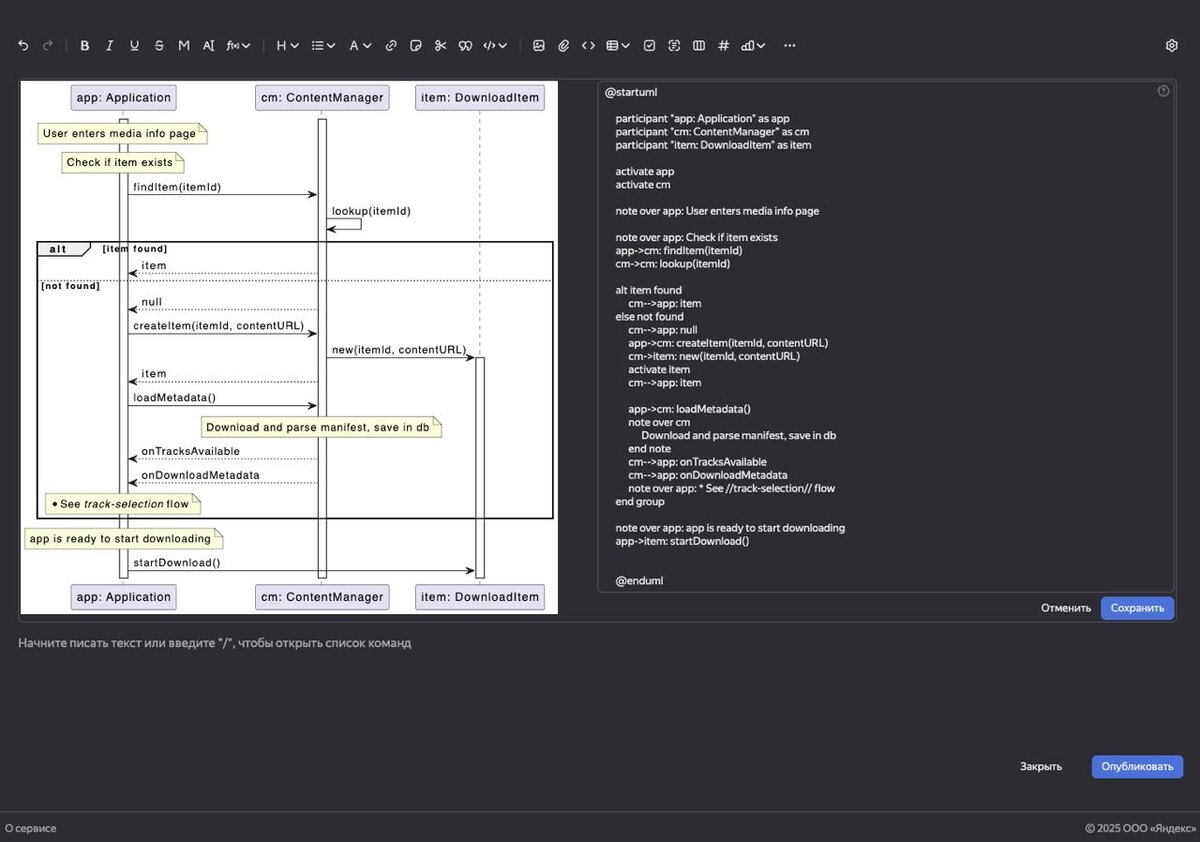Viewport: 1200px width, 842px height.
Task: Click the undo arrow
Action: (x=23, y=45)
